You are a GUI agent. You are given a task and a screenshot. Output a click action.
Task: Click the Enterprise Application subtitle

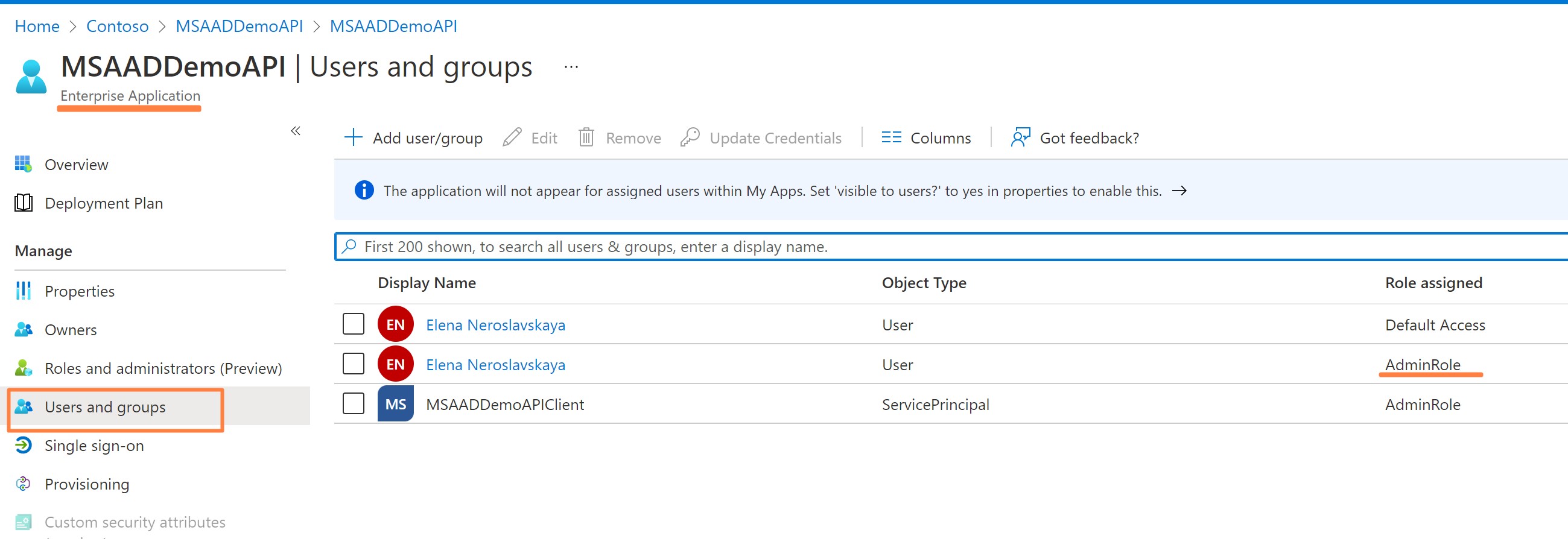point(130,95)
